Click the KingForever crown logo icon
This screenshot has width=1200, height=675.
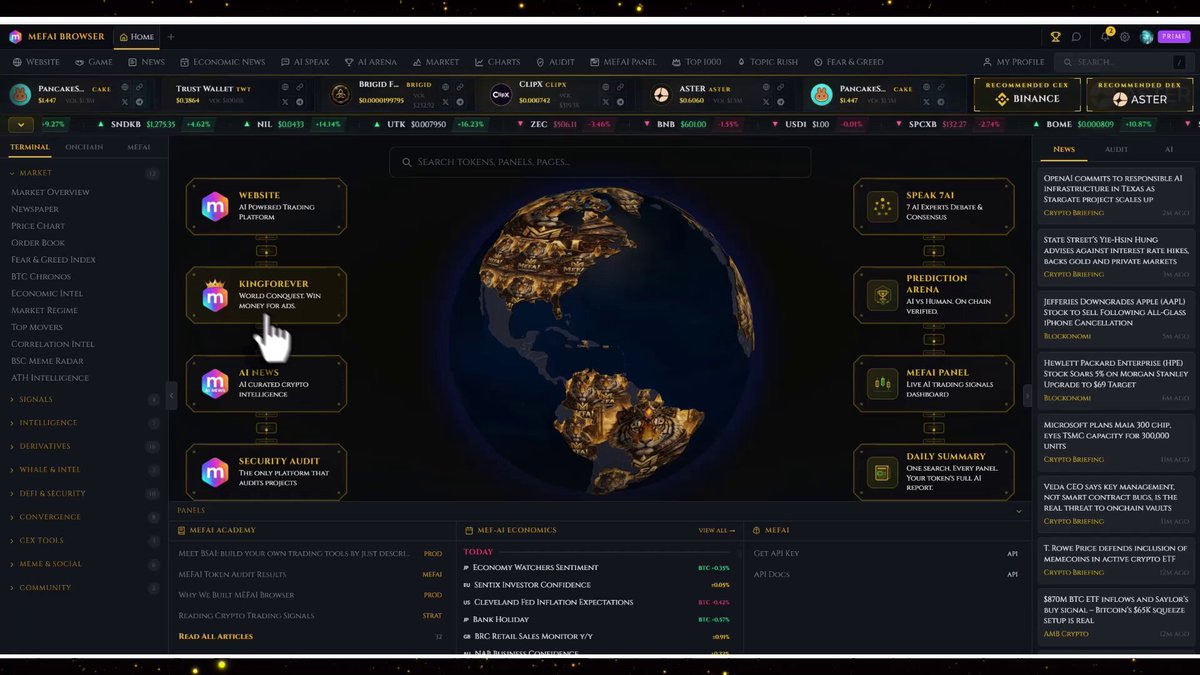(215, 295)
